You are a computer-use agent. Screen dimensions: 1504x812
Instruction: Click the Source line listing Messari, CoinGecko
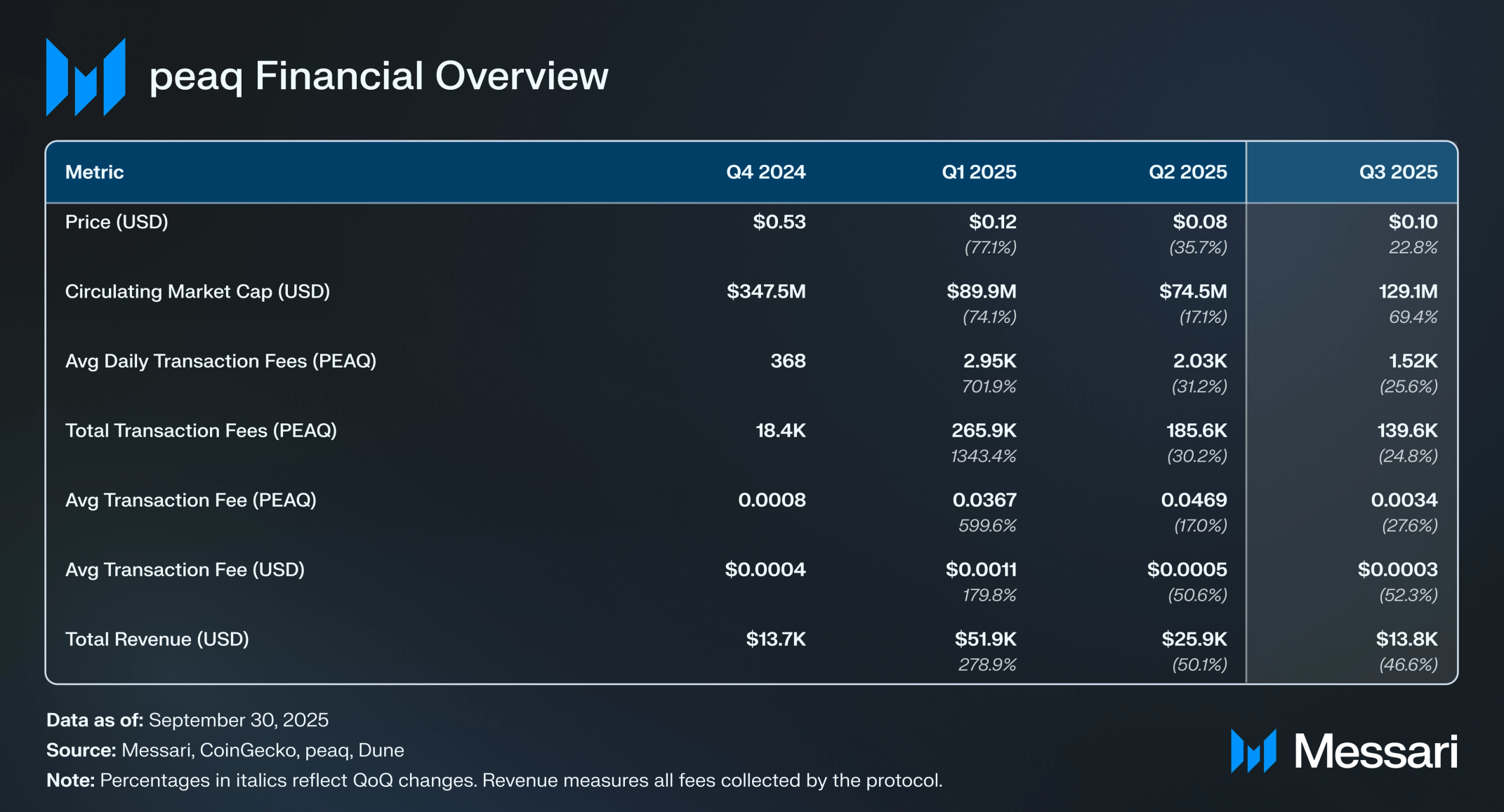(x=225, y=750)
